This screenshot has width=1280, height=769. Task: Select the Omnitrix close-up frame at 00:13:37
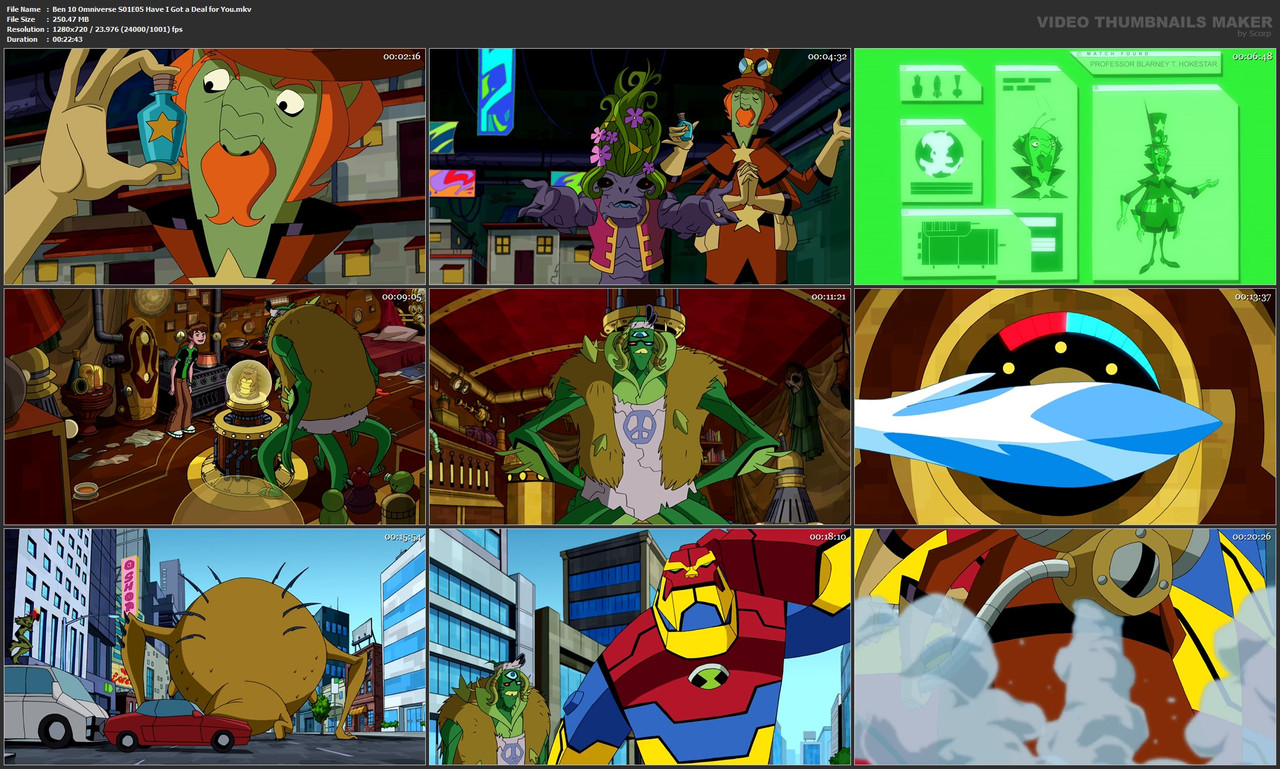pos(1063,406)
